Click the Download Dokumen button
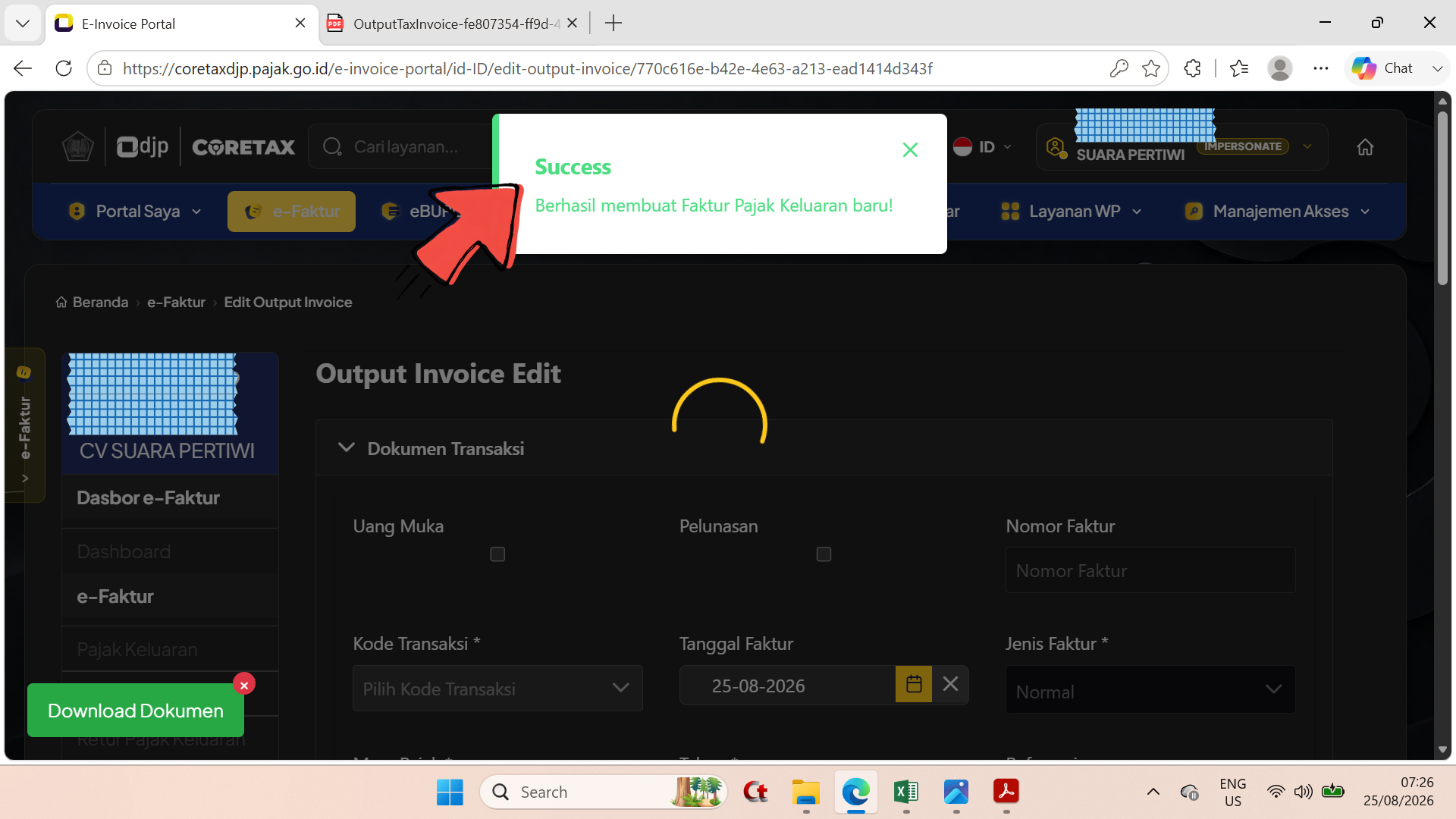 [136, 711]
